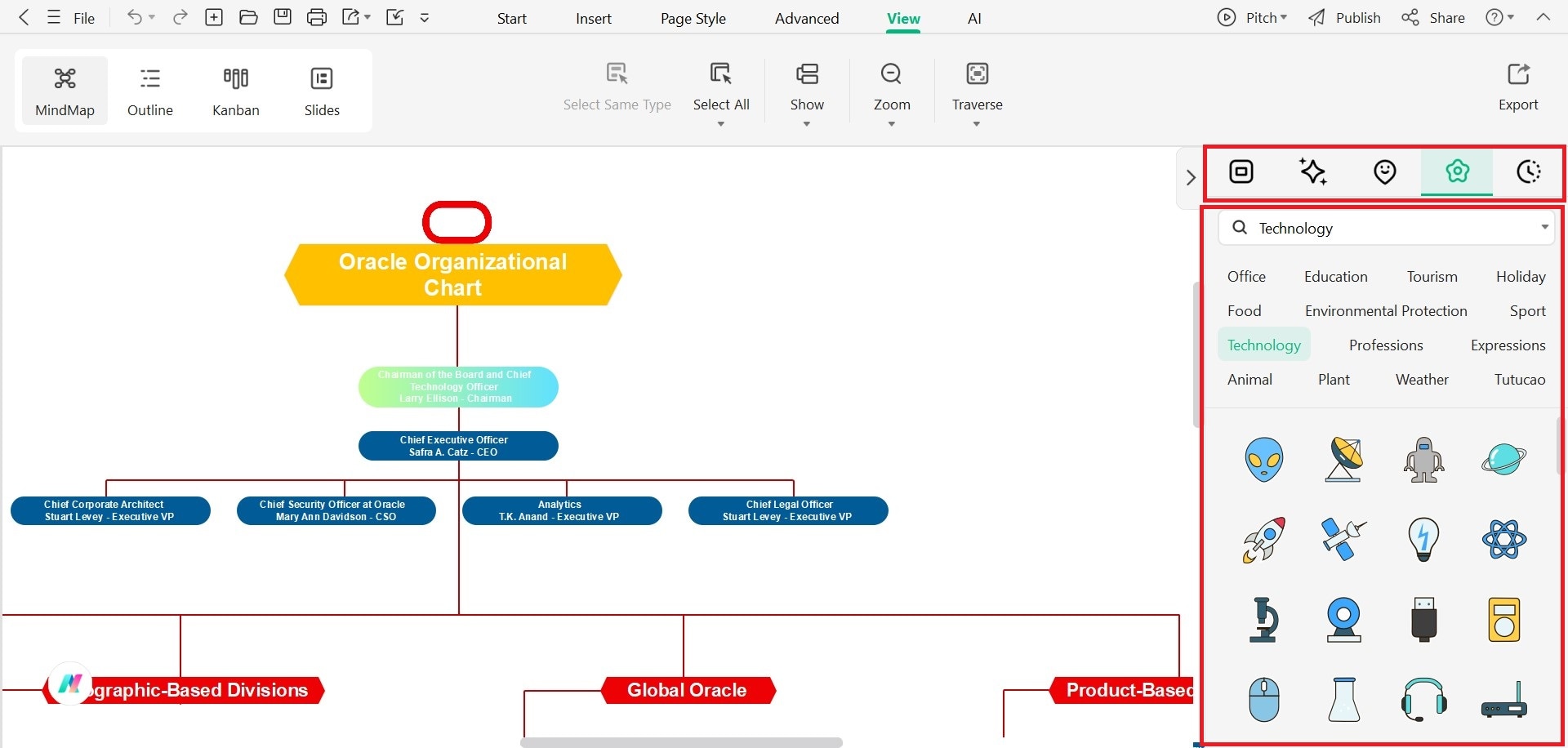Switch to Outline view mode
Image resolution: width=1568 pixels, height=748 pixels.
pos(150,91)
